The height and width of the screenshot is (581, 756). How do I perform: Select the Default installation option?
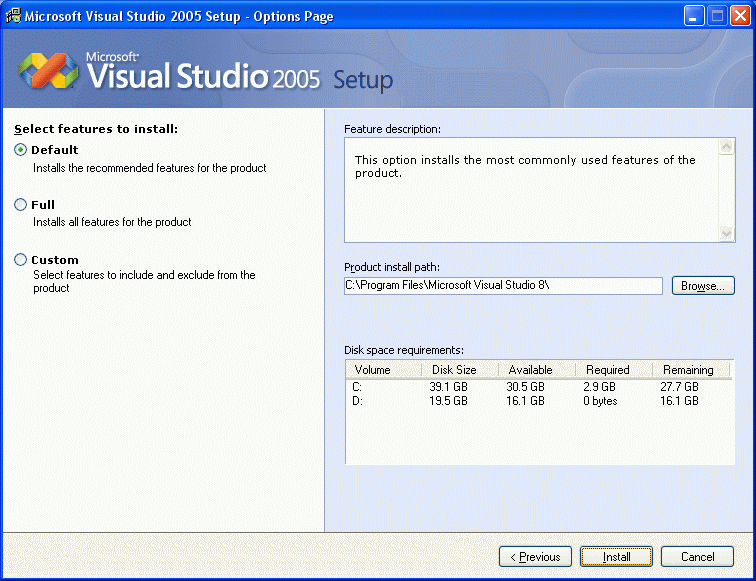pos(21,150)
